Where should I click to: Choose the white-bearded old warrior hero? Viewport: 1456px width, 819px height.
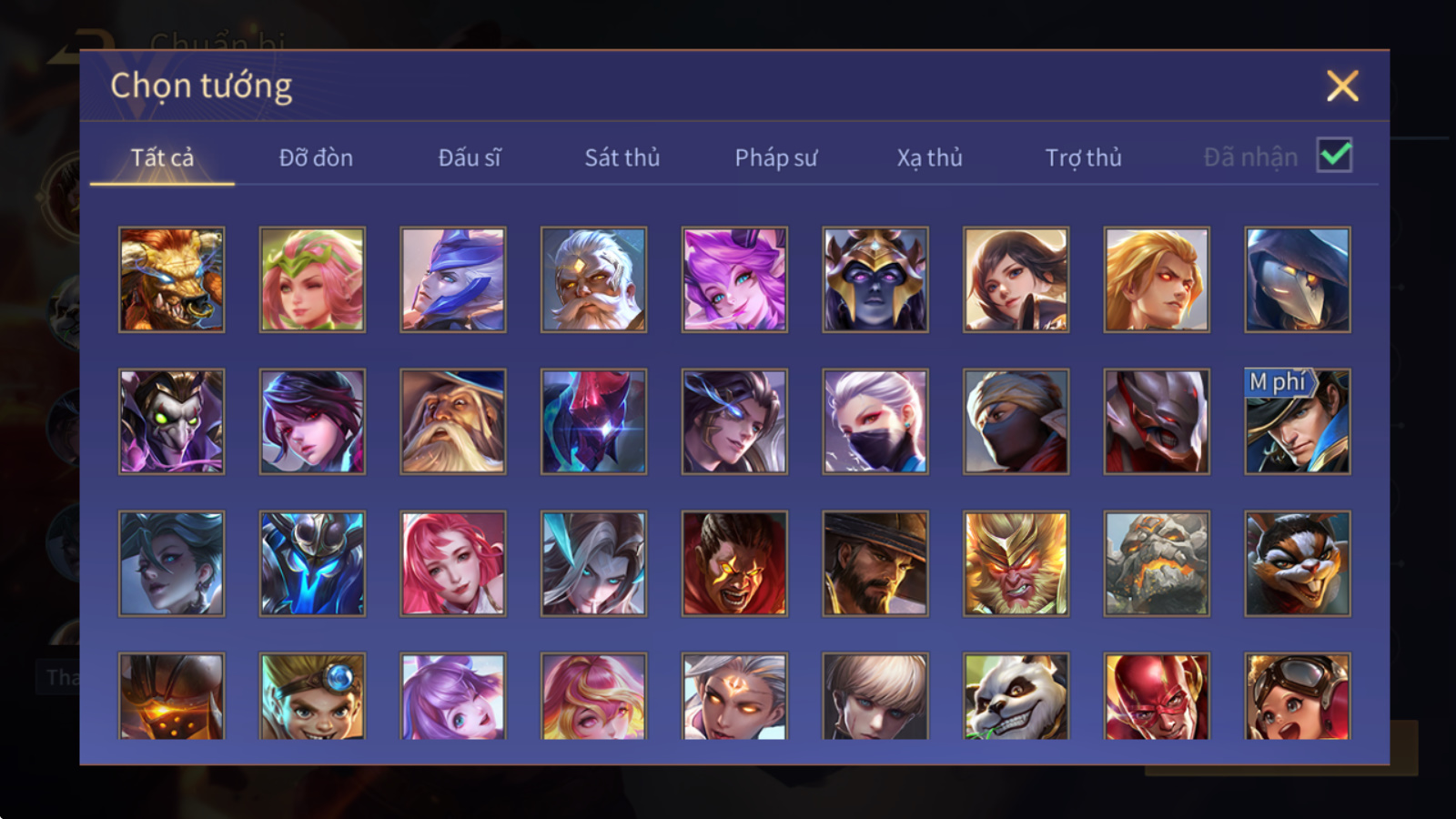(593, 279)
